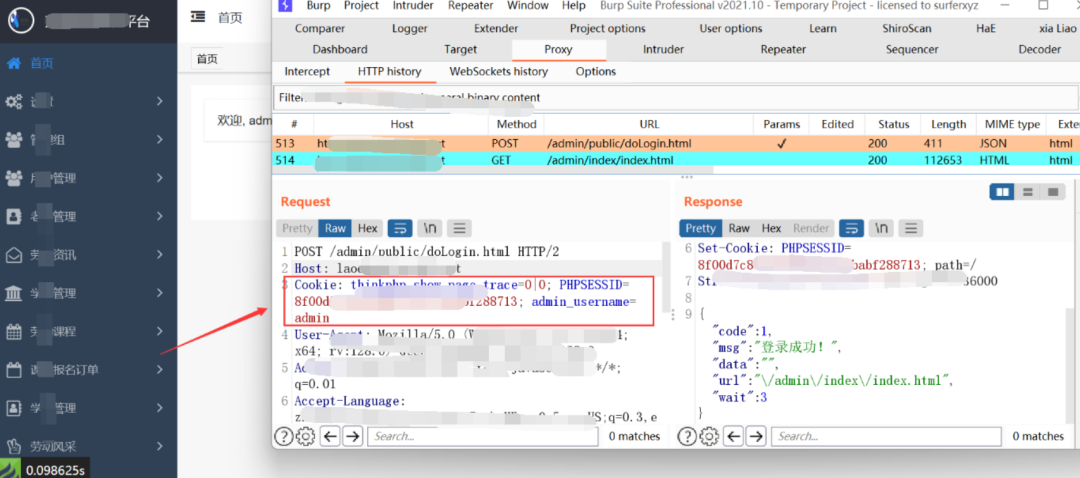Go to next match in Request search
Image resolution: width=1080 pixels, height=478 pixels.
click(x=353, y=436)
